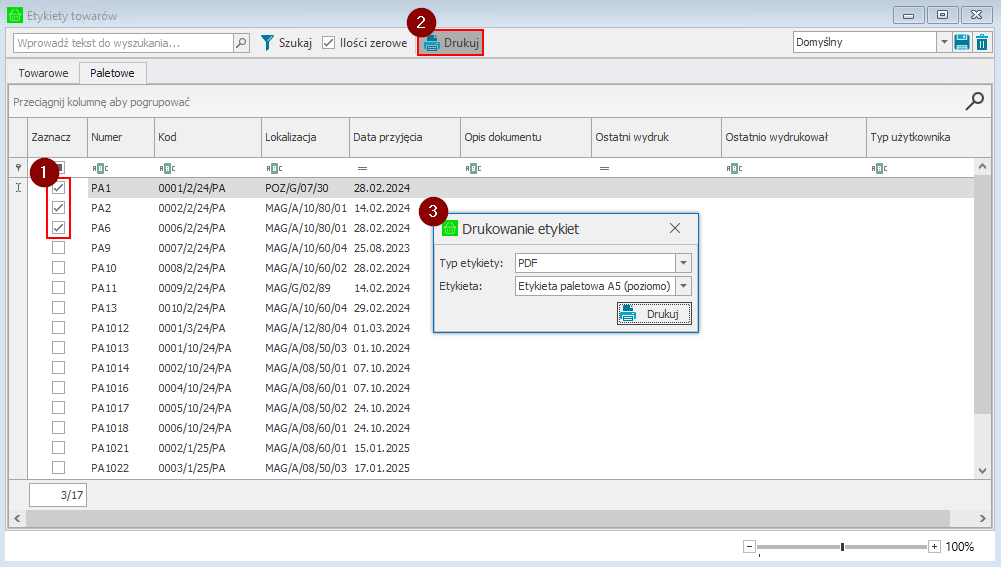
Task: Click the Drukuj printer toolbar button
Action: click(451, 43)
